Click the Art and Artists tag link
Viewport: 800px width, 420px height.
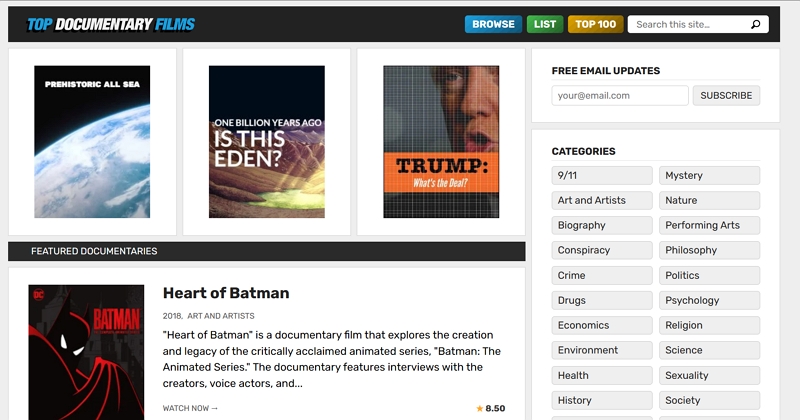[220, 316]
